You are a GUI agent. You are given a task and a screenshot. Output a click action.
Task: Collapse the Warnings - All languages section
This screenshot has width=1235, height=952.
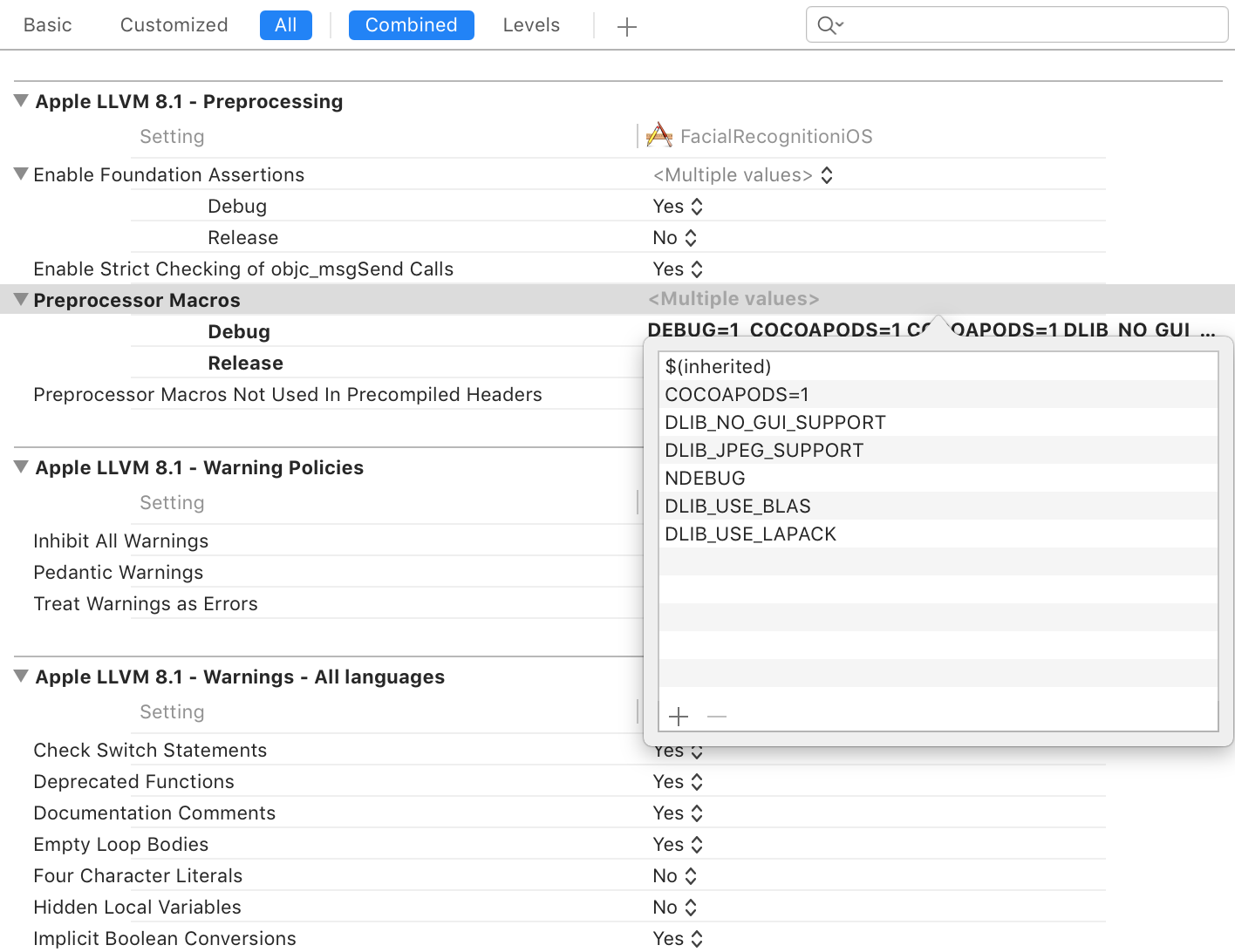coord(21,677)
